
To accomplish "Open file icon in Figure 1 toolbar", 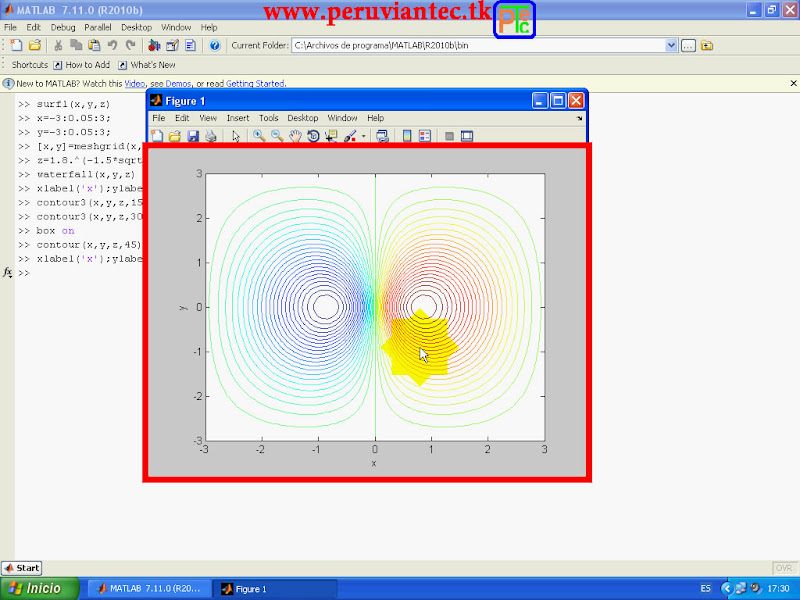I will pos(175,136).
